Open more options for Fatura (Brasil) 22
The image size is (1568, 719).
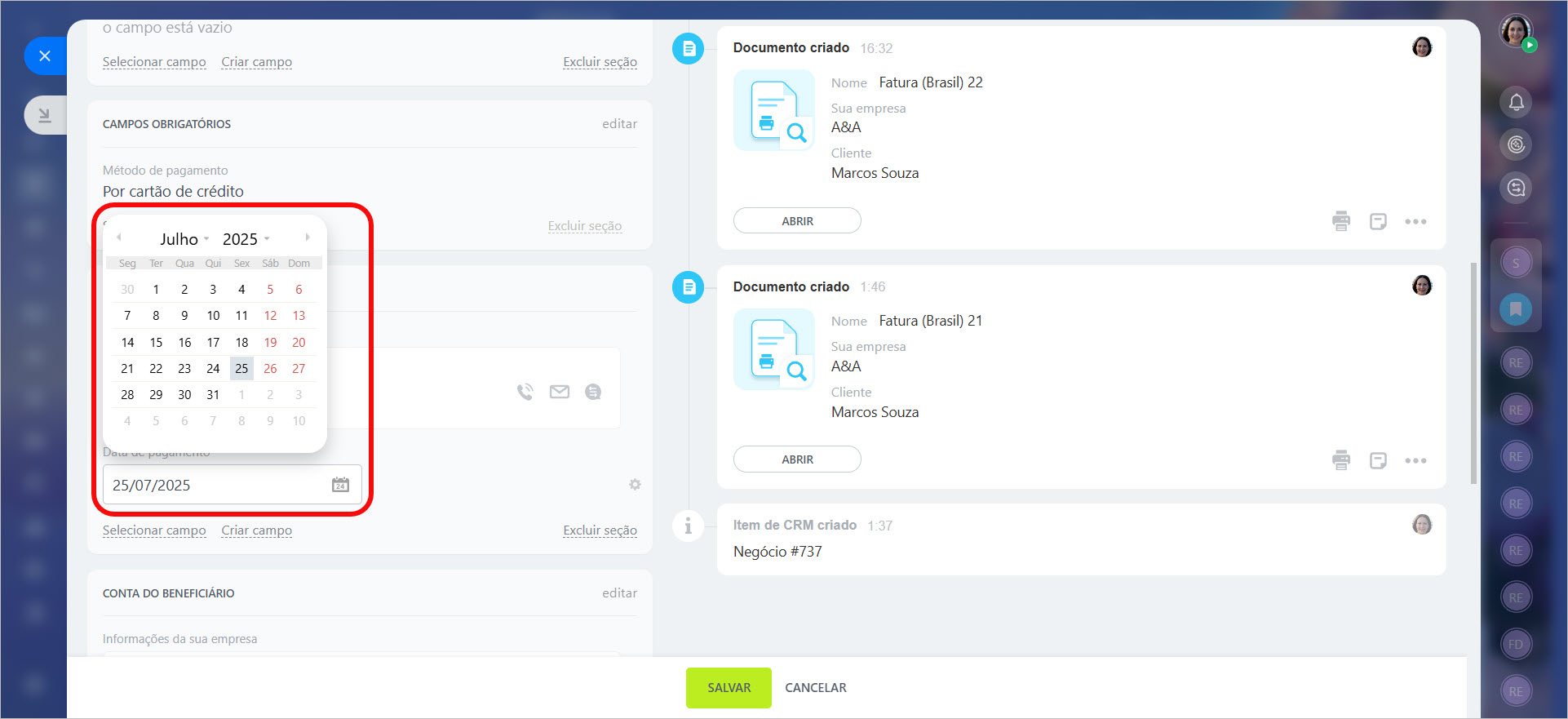click(1415, 222)
